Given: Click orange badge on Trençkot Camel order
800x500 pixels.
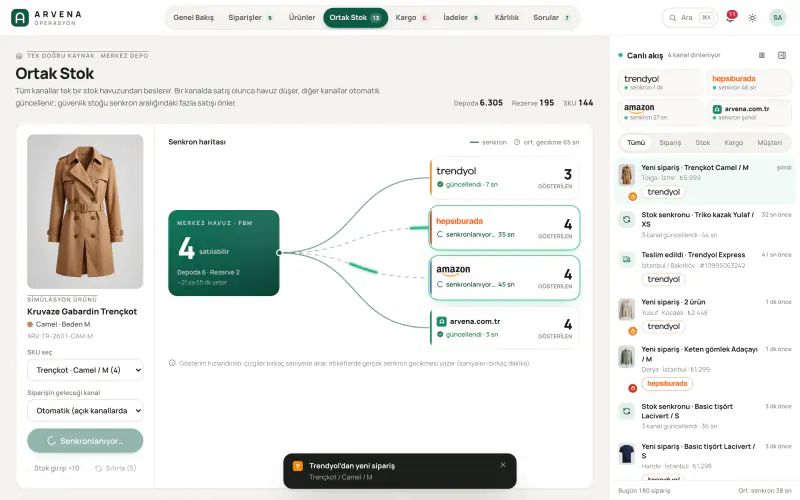Looking at the screenshot, I should 633,196.
